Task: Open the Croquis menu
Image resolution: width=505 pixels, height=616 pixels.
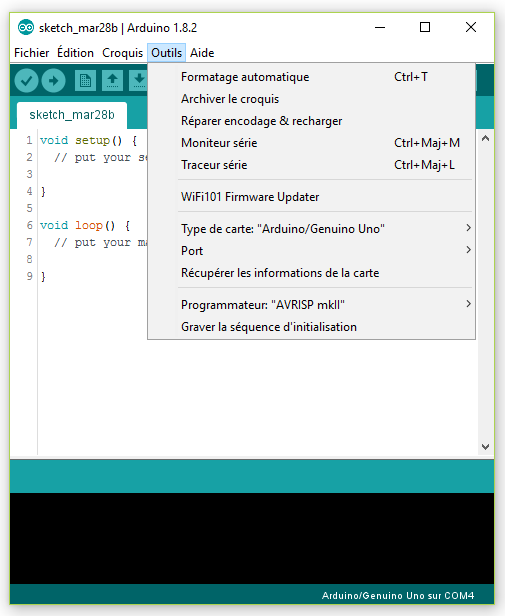Action: coord(122,53)
